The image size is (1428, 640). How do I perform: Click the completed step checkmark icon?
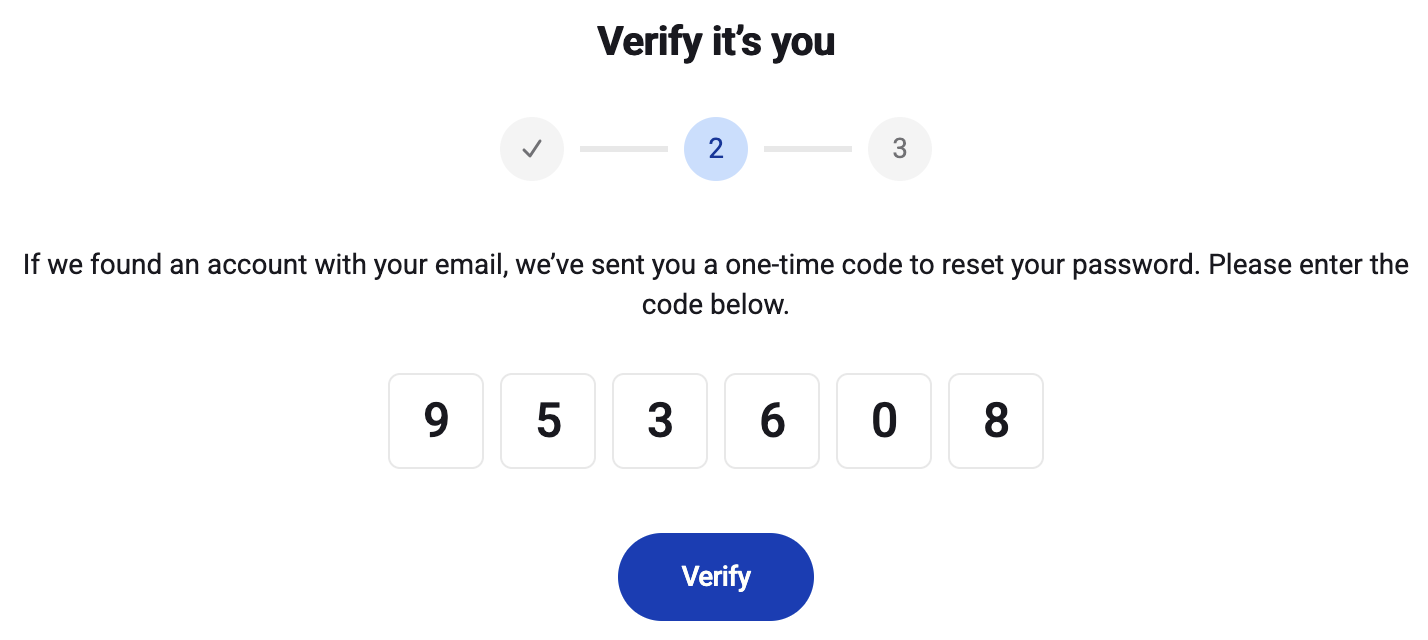pos(532,149)
